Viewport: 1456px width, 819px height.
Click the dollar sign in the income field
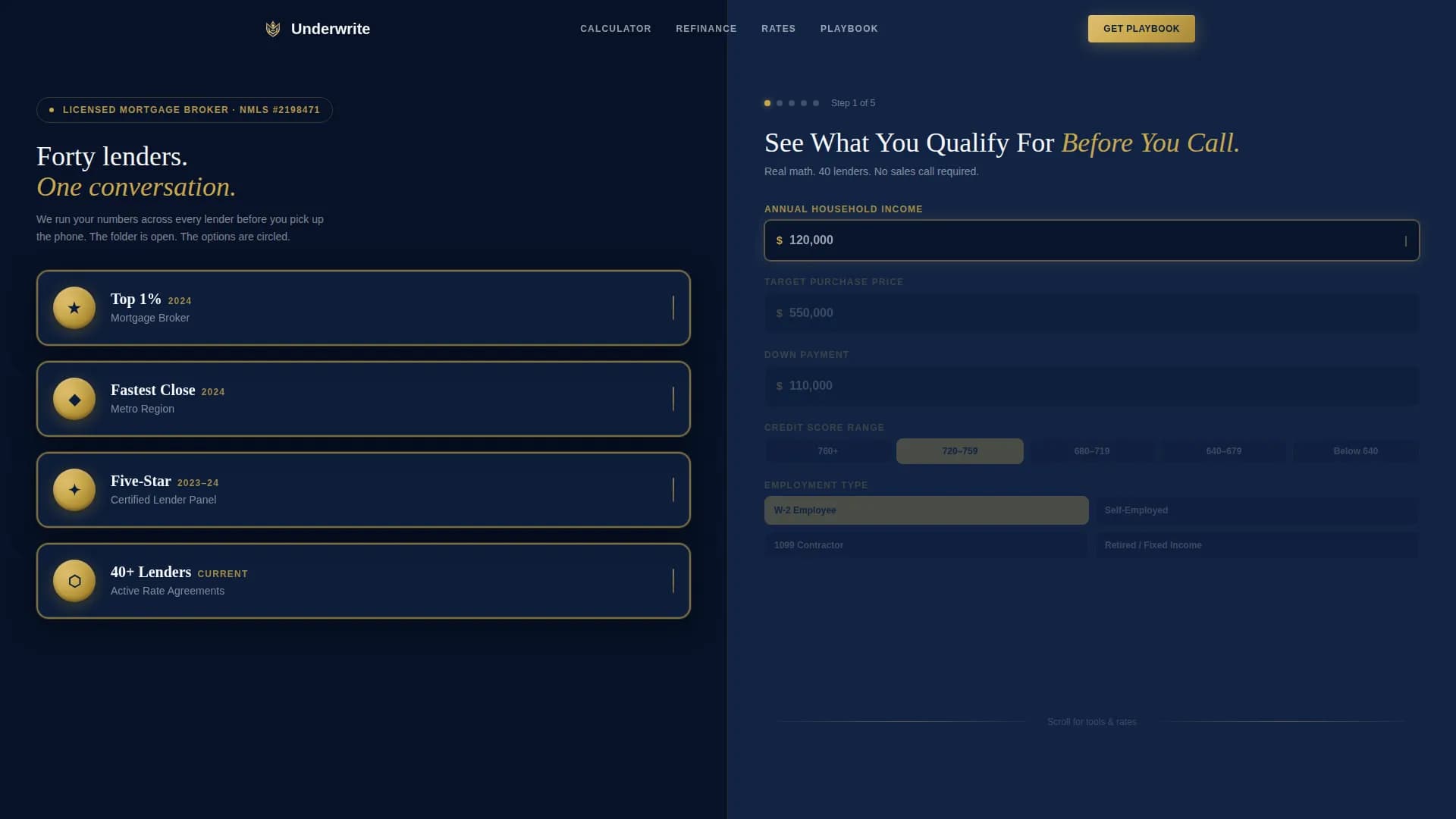coord(780,240)
